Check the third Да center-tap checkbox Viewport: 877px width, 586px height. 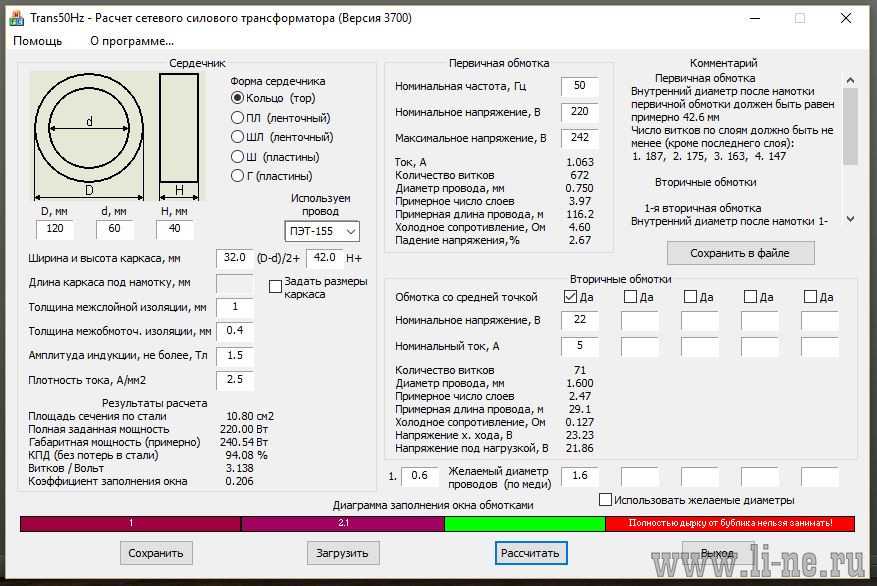pyautogui.click(x=690, y=296)
